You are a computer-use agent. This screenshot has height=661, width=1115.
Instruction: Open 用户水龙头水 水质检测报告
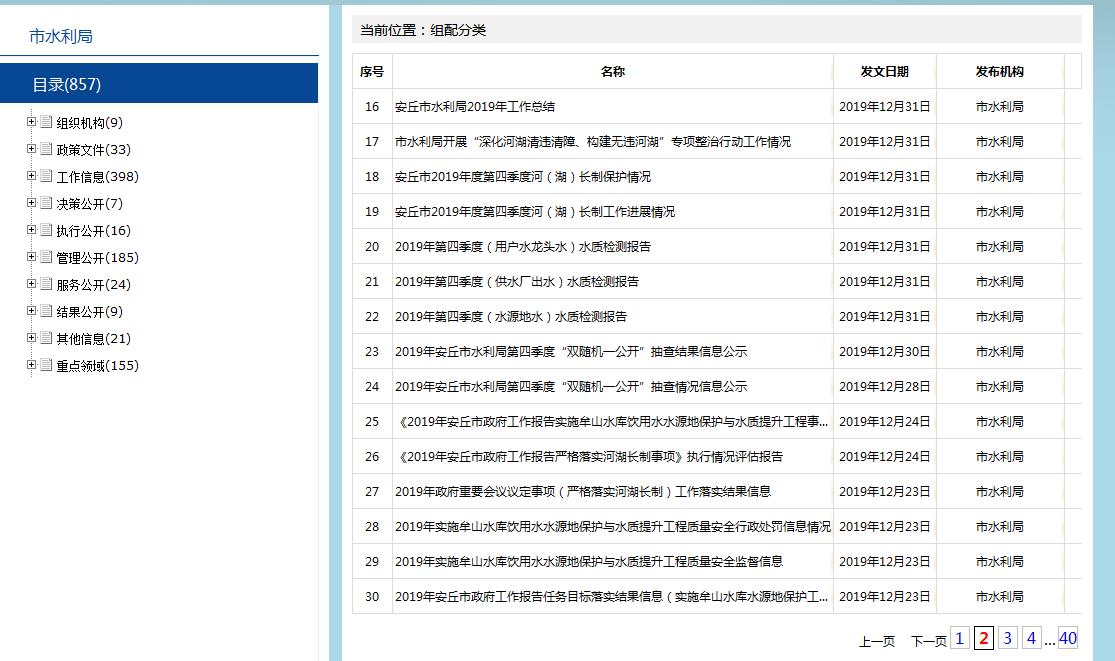(523, 247)
